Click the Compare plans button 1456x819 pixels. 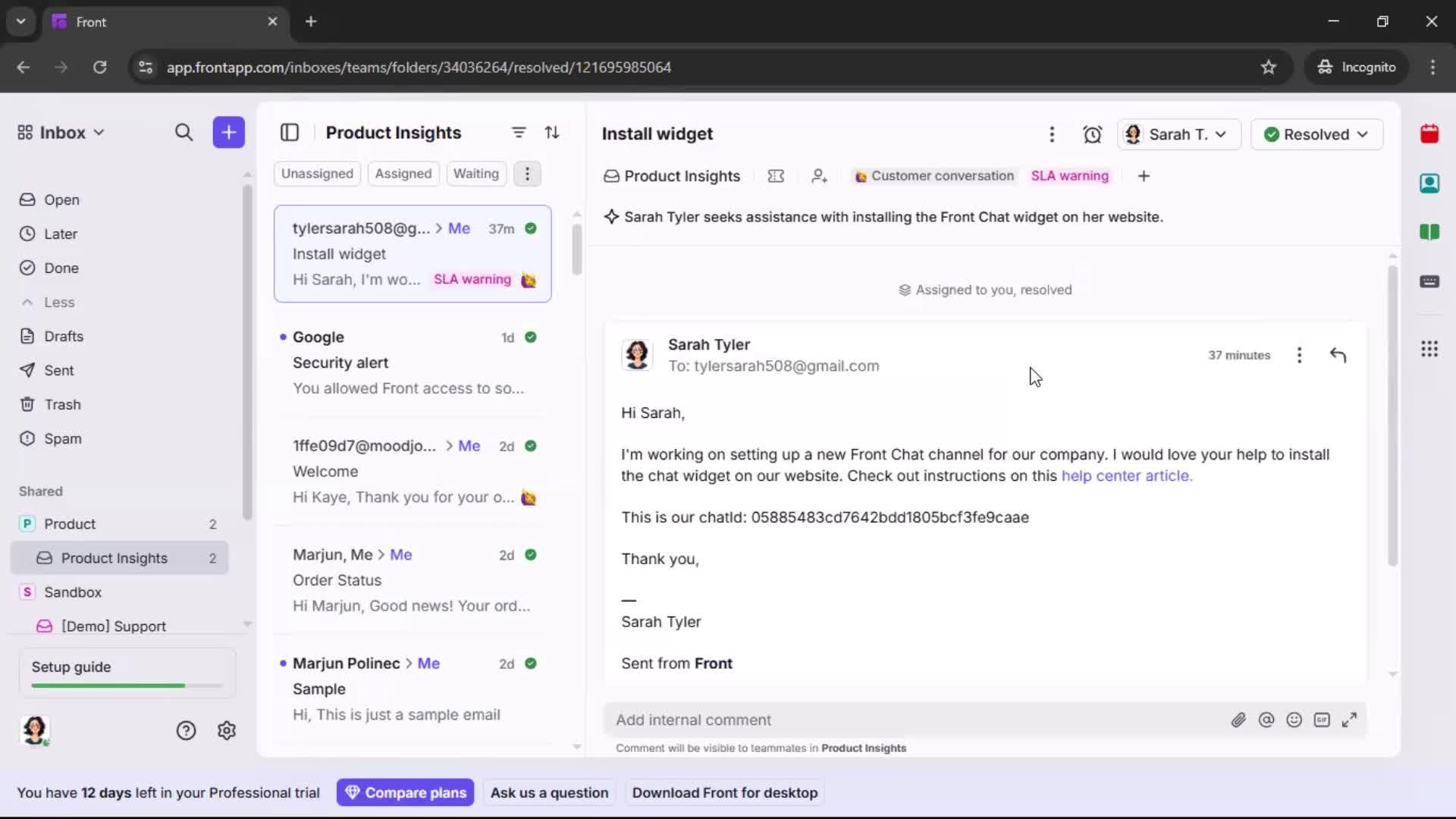(405, 792)
